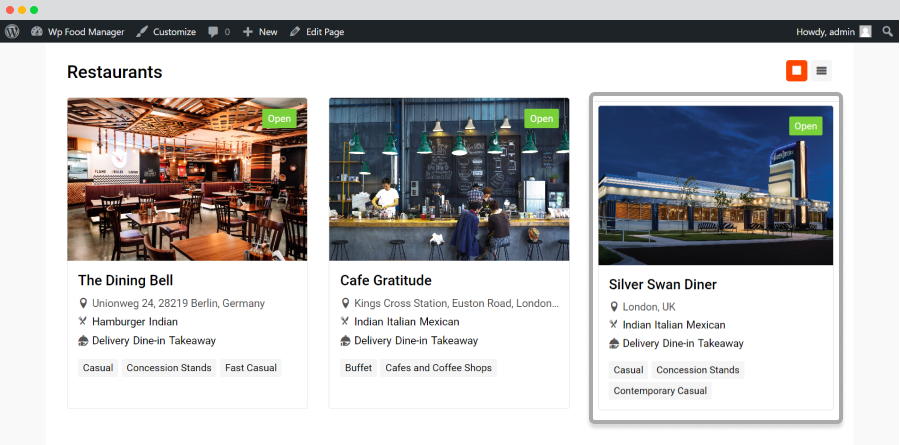Screen dimensions: 900x445
Task: Click Delivery Dine-in Takeaway under The Dining Bell
Action: (154, 340)
